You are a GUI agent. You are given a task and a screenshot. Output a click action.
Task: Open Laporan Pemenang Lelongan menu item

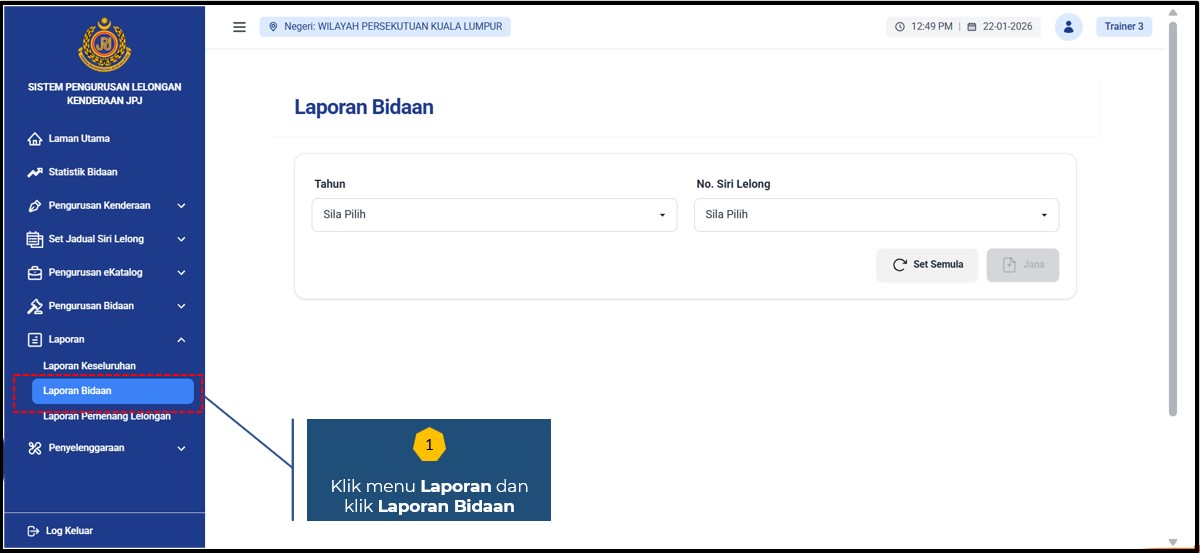pos(107,417)
